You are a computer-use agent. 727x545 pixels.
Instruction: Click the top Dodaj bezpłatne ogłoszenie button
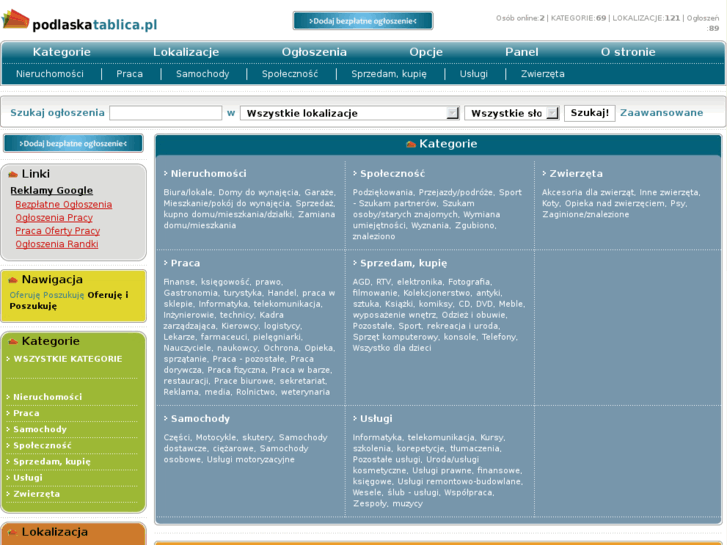coord(363,21)
